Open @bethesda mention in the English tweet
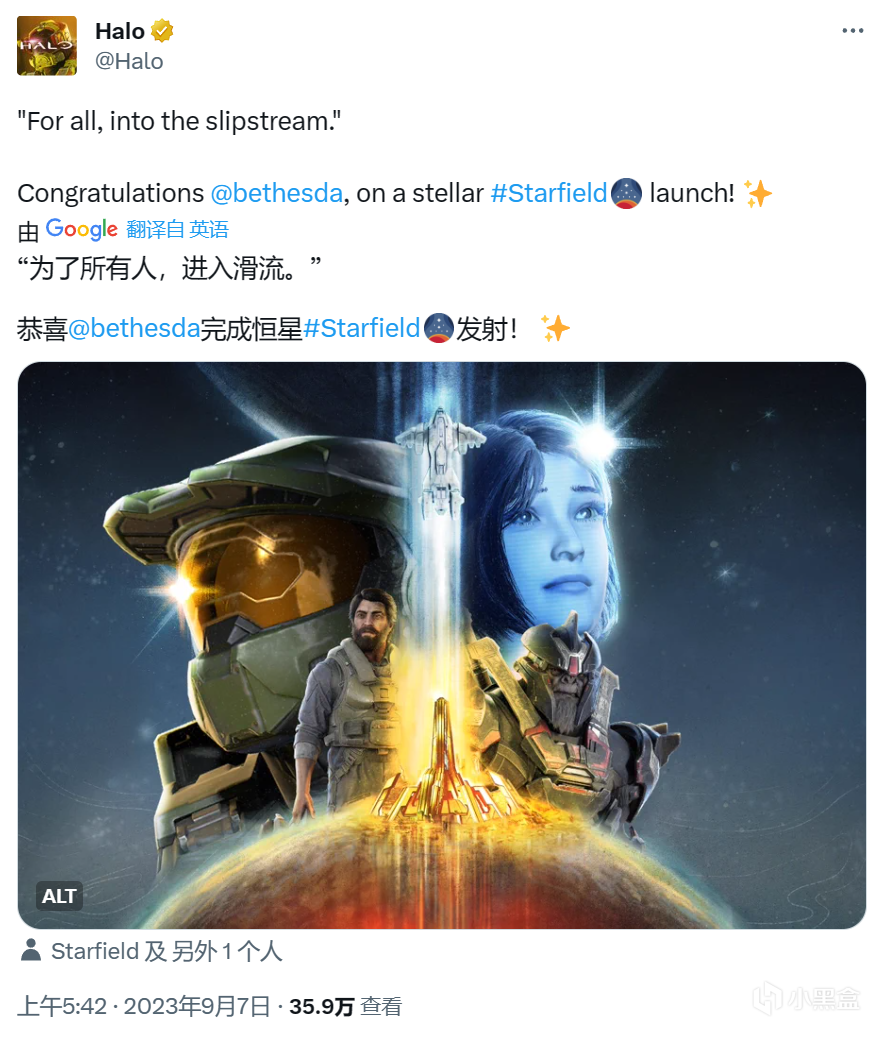 point(277,193)
